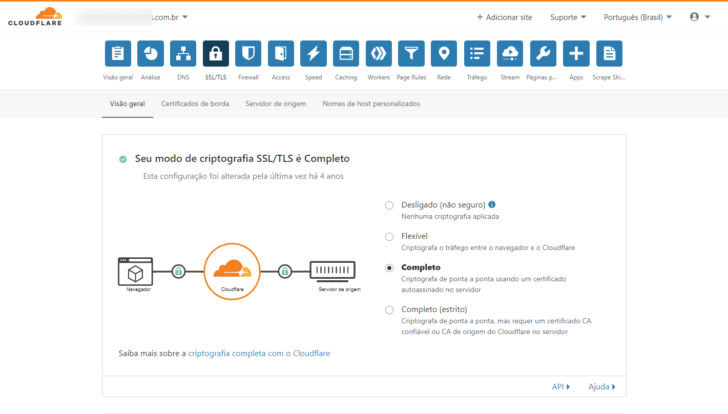Click the Navegador browser diagram image

136,274
